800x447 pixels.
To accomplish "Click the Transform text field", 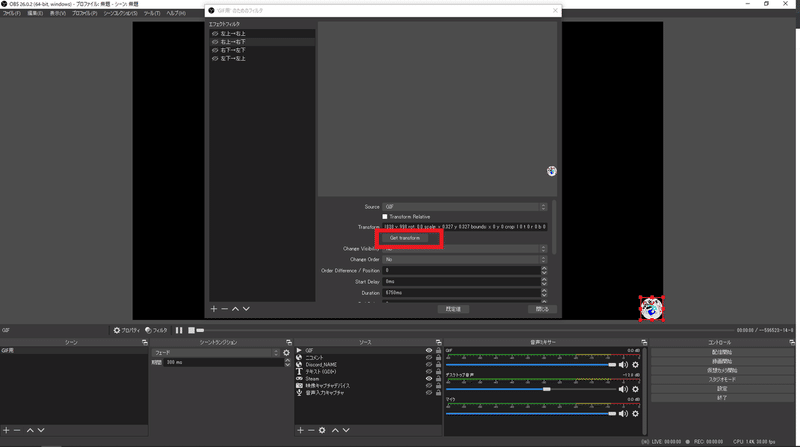I will 465,227.
